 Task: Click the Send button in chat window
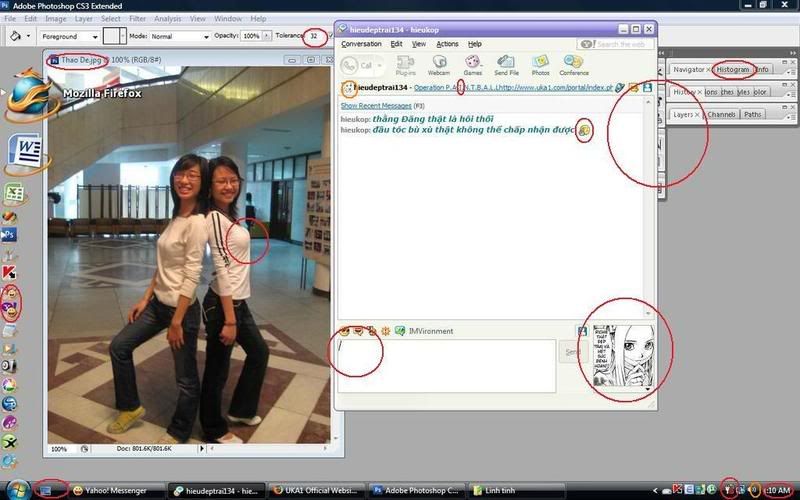[573, 352]
